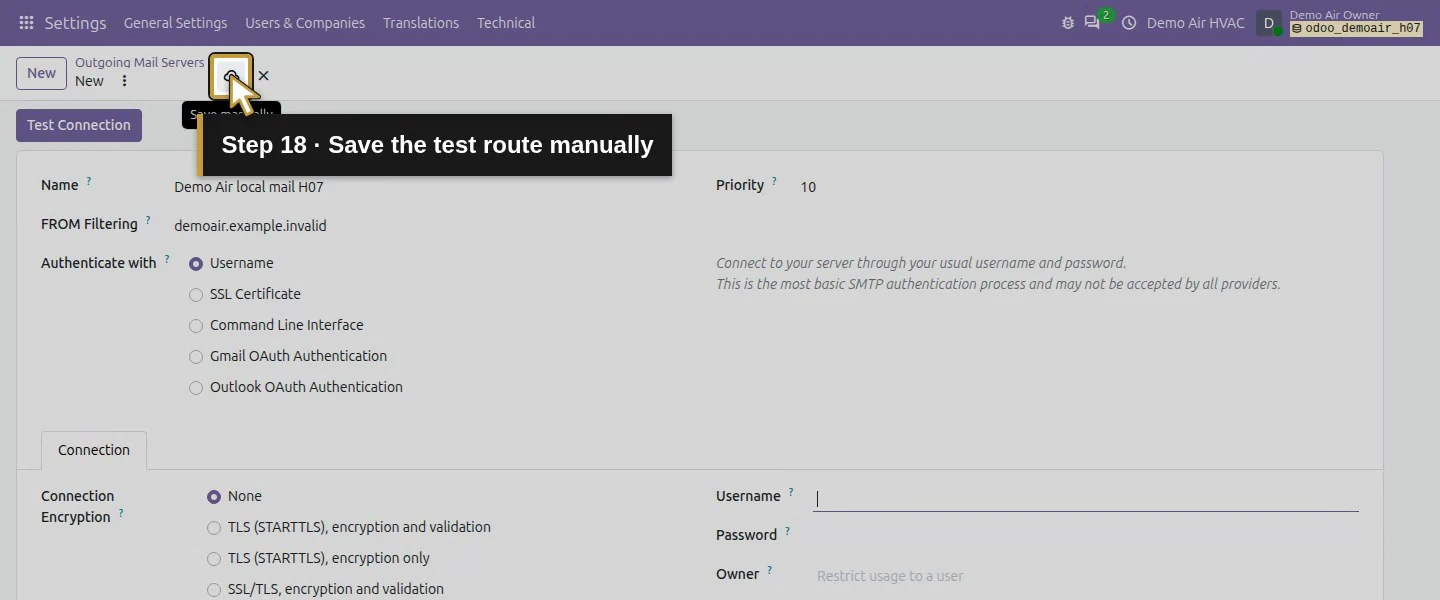Focus the Username input field
This screenshot has width=1440, height=600.
(x=1085, y=498)
